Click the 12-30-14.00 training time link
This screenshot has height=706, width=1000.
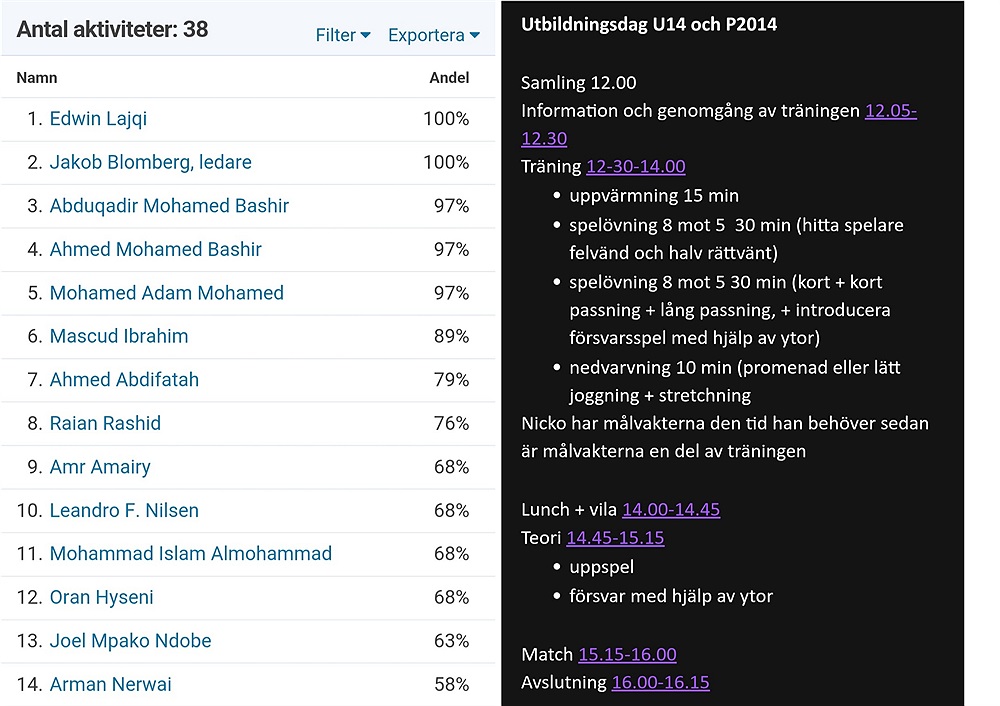(x=635, y=167)
